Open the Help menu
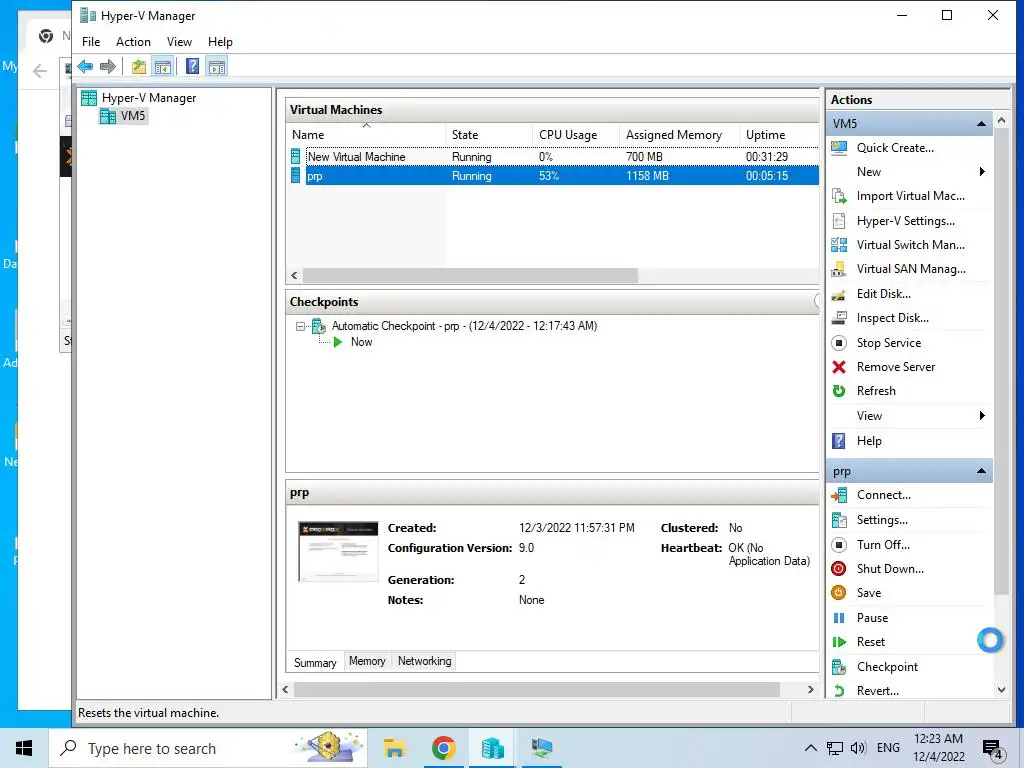This screenshot has height=768, width=1024. point(220,42)
